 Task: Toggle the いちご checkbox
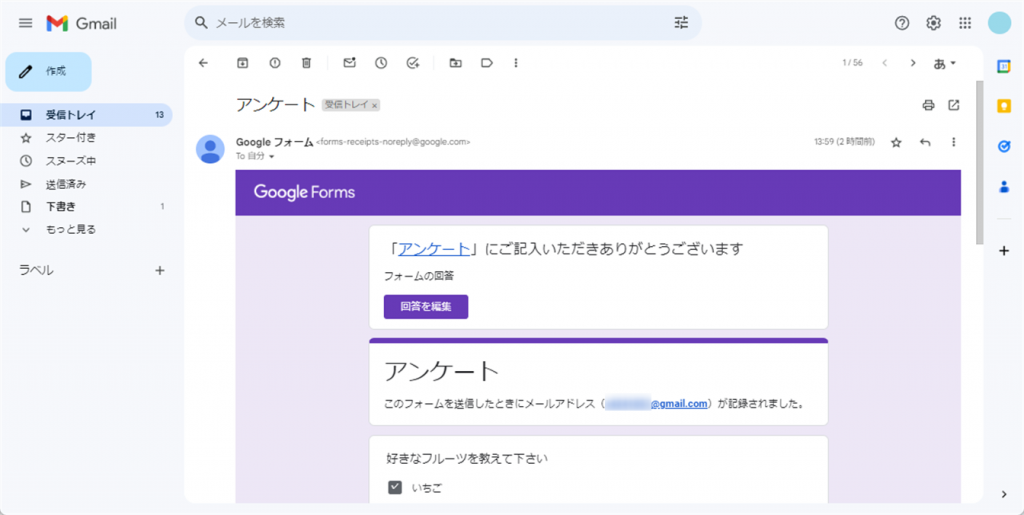(395, 488)
